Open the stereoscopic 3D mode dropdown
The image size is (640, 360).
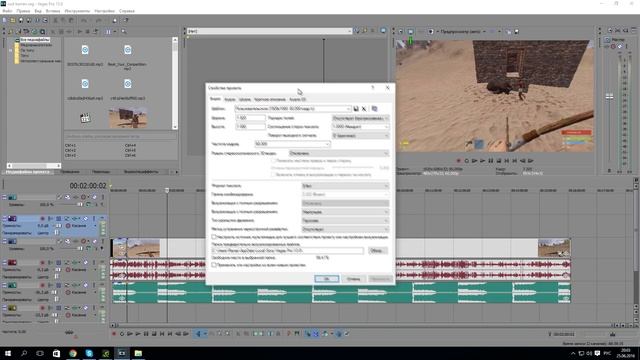pyautogui.click(x=339, y=153)
